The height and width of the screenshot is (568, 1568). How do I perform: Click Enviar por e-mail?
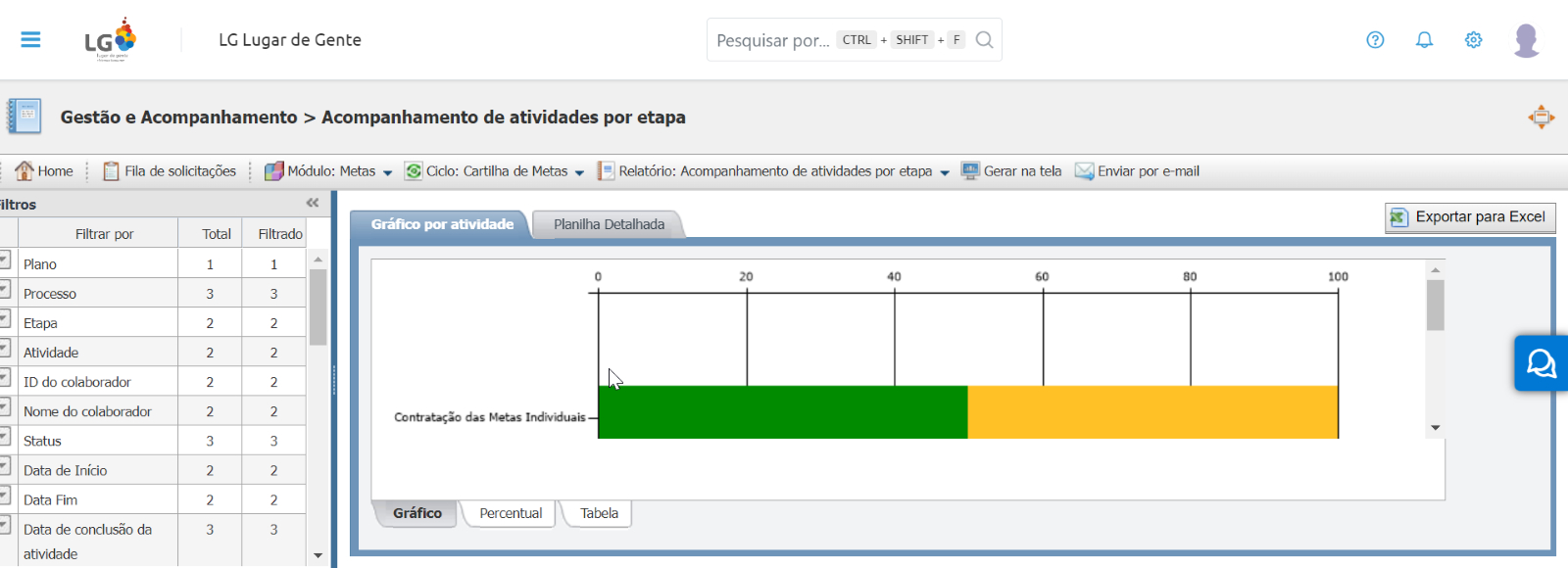coord(1137,170)
